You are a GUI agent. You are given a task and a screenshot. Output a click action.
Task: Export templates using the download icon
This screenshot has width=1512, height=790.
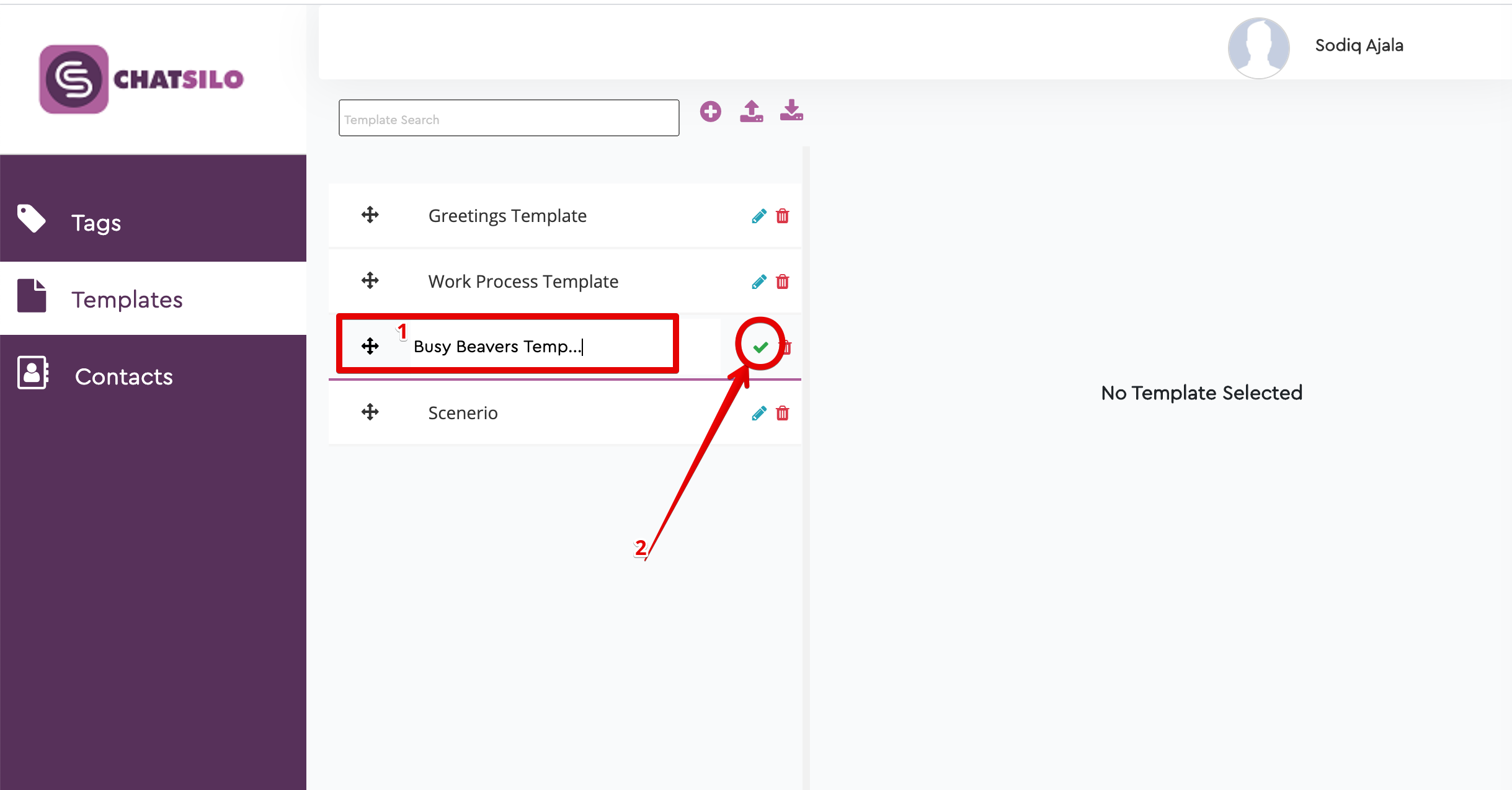(791, 111)
